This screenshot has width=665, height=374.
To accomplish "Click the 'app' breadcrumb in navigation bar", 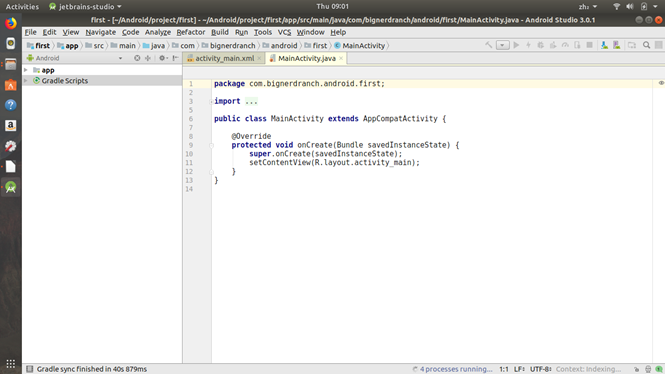I will 68,45.
